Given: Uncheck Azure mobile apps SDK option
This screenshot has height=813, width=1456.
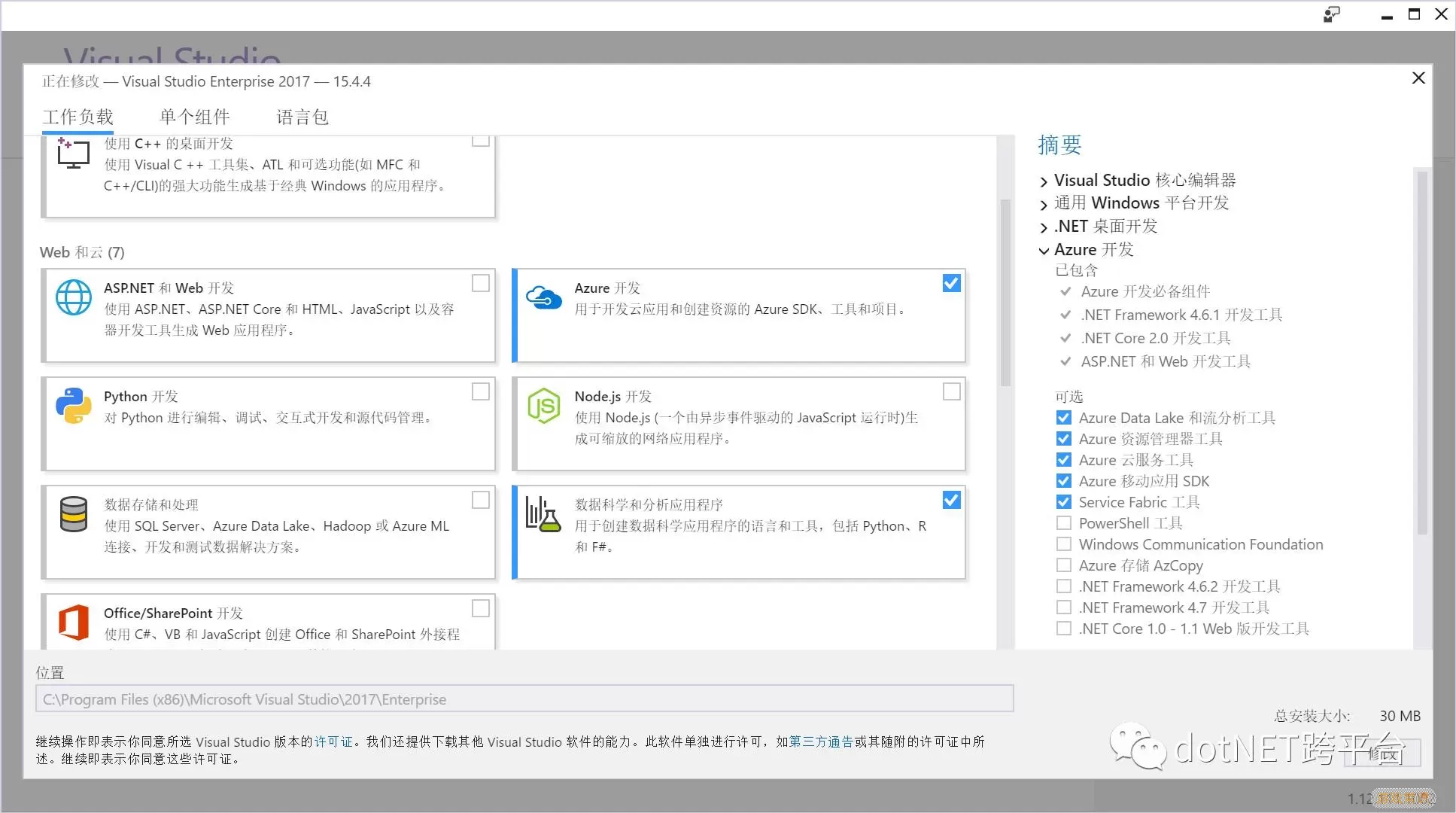Looking at the screenshot, I should coord(1063,481).
